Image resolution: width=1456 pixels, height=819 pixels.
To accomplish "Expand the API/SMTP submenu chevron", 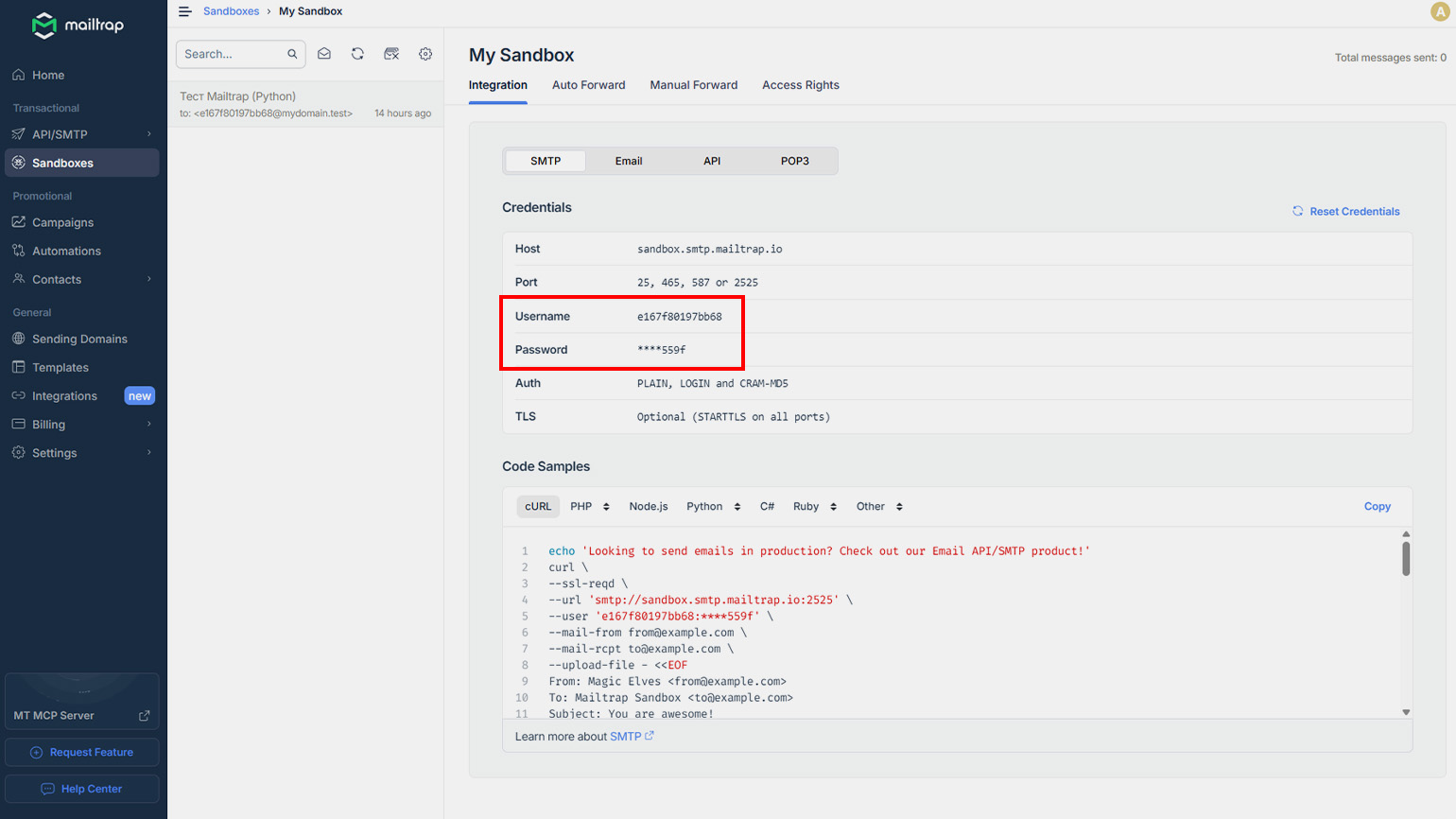I will click(x=149, y=134).
